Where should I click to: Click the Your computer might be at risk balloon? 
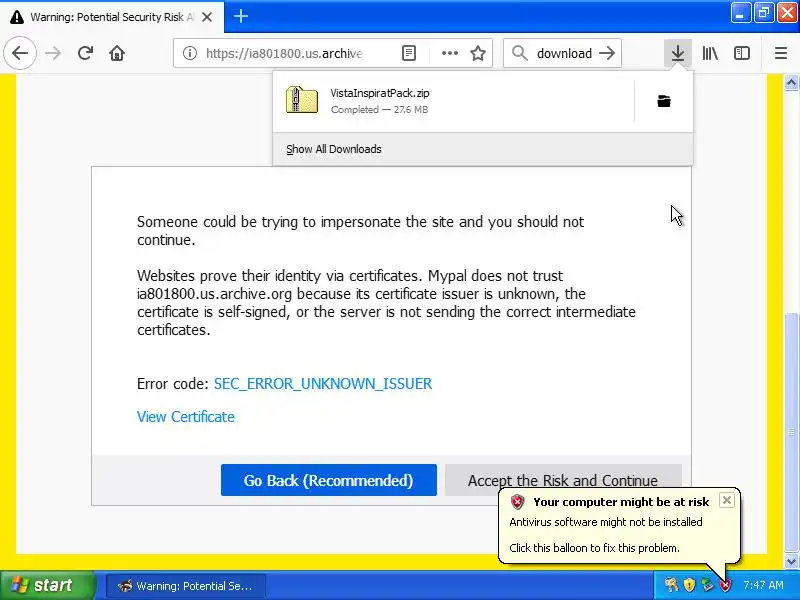(618, 525)
